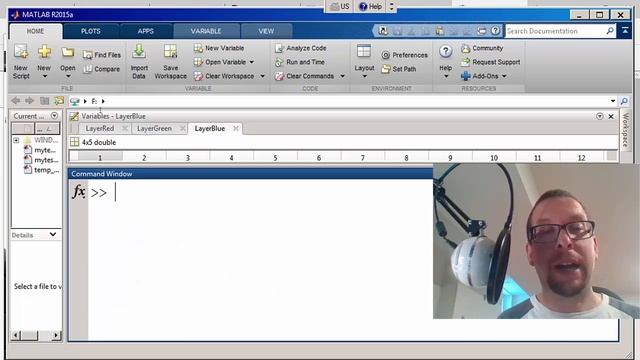The height and width of the screenshot is (360, 640).
Task: Open the address bar path dropdown
Action: click(x=613, y=101)
